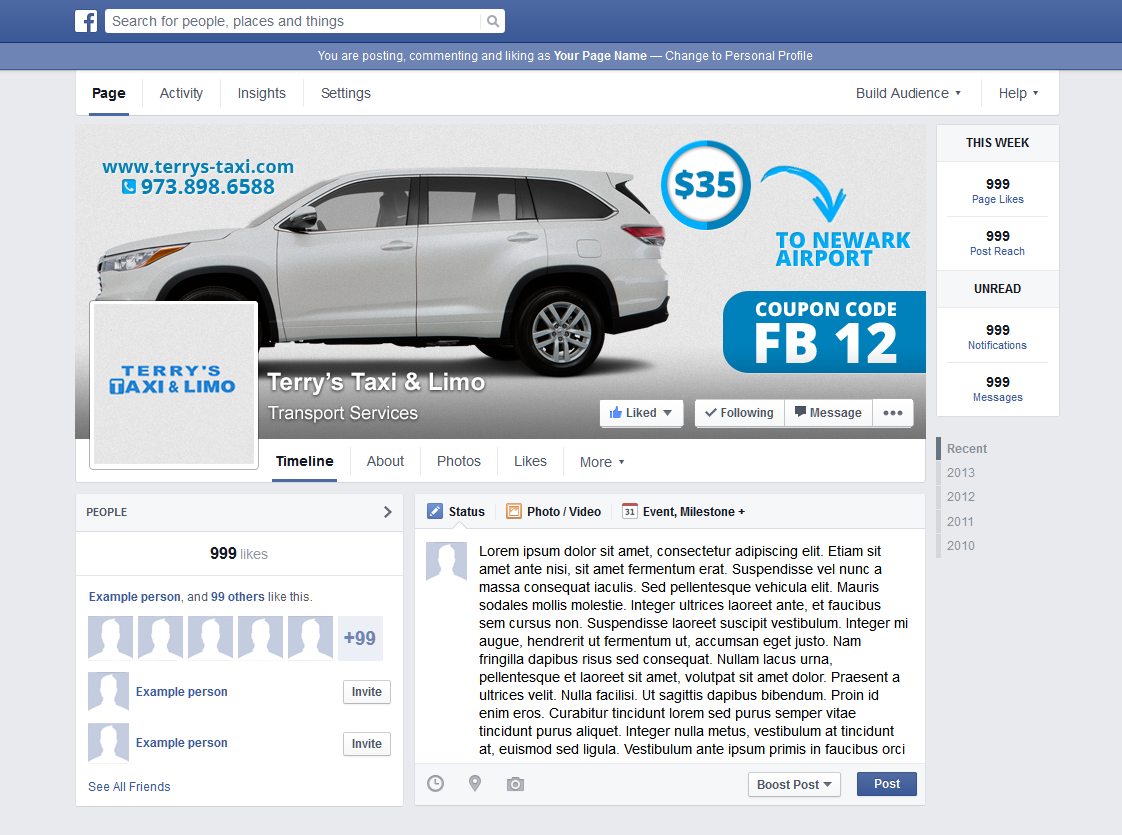The width and height of the screenshot is (1122, 835).
Task: Click the camera icon below post
Action: pyautogui.click(x=515, y=784)
